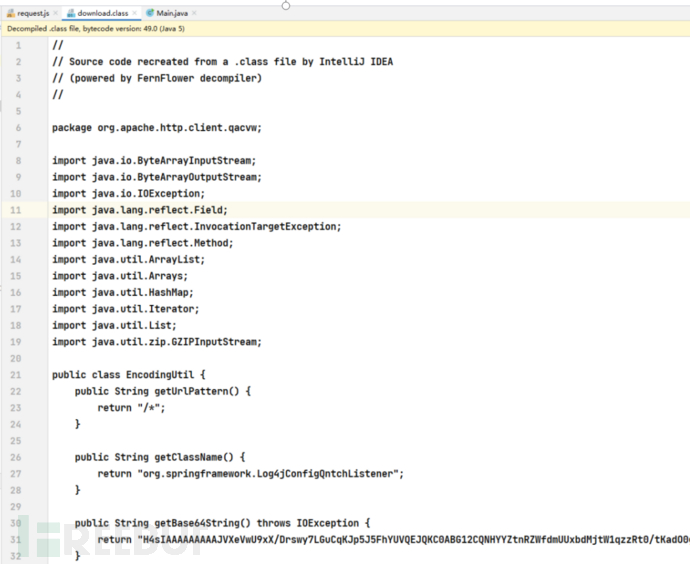Close the request.js tab

coord(54,13)
